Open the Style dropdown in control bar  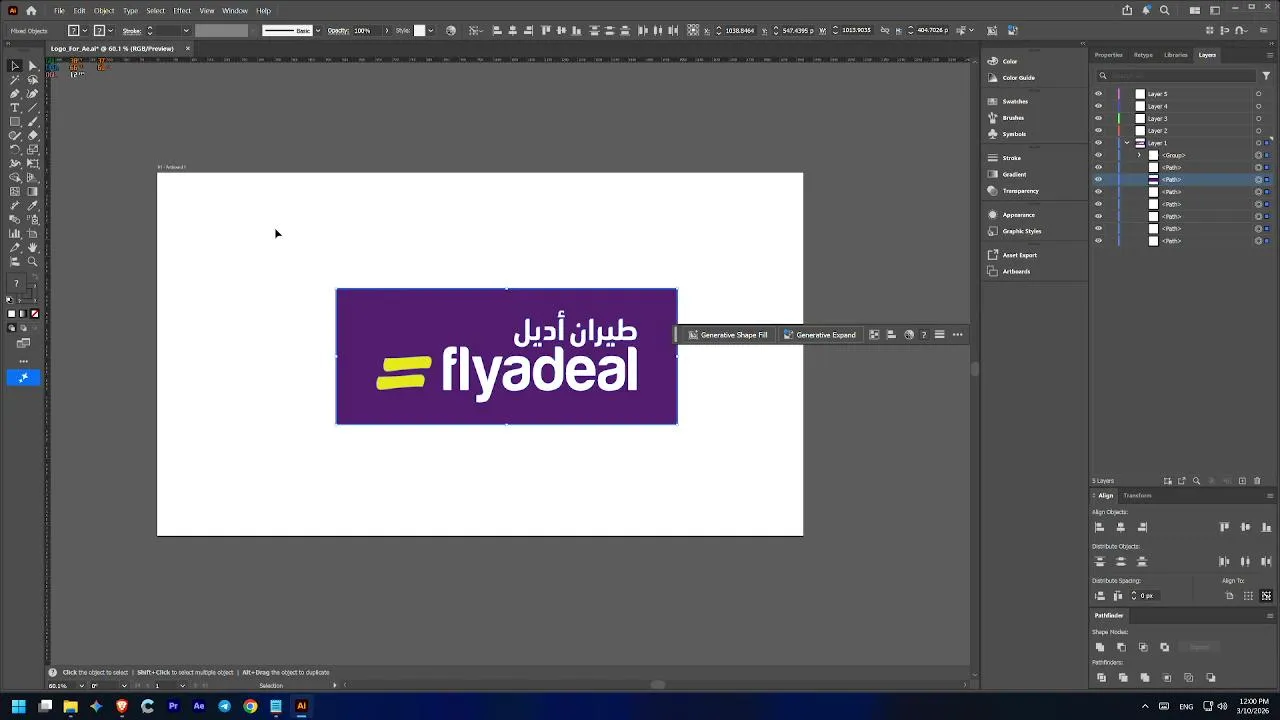pyautogui.click(x=430, y=30)
